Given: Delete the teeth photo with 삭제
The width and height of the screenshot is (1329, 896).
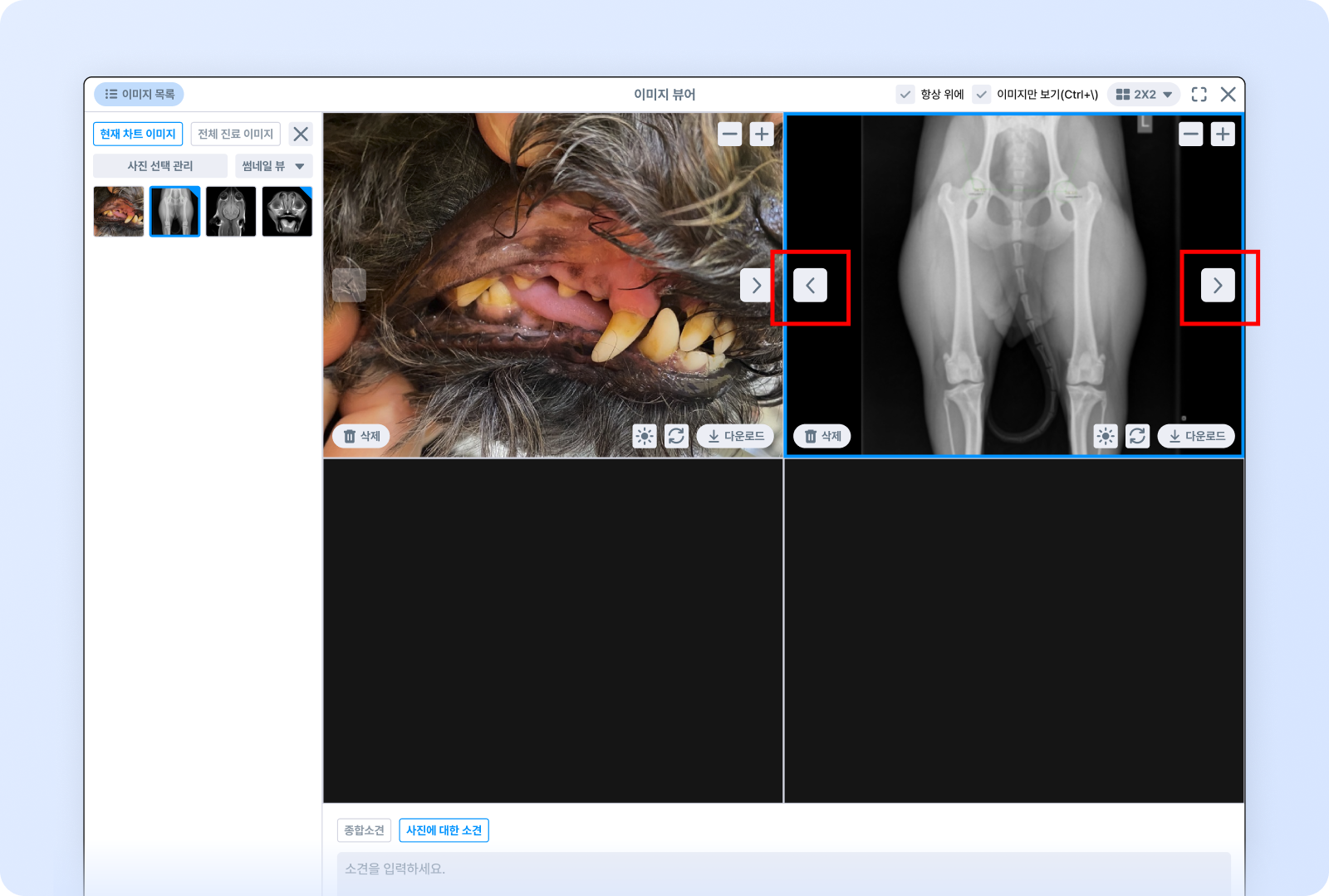Looking at the screenshot, I should 361,436.
